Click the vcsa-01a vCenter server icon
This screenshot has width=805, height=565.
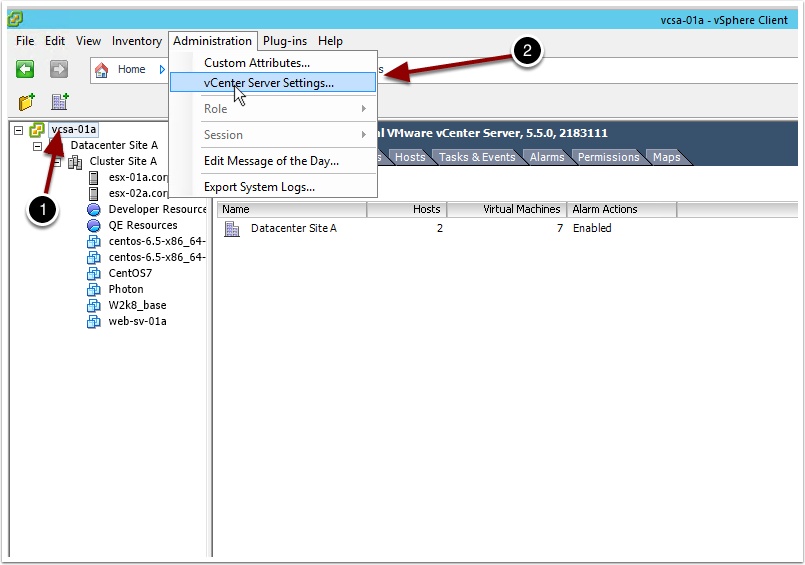coord(37,130)
